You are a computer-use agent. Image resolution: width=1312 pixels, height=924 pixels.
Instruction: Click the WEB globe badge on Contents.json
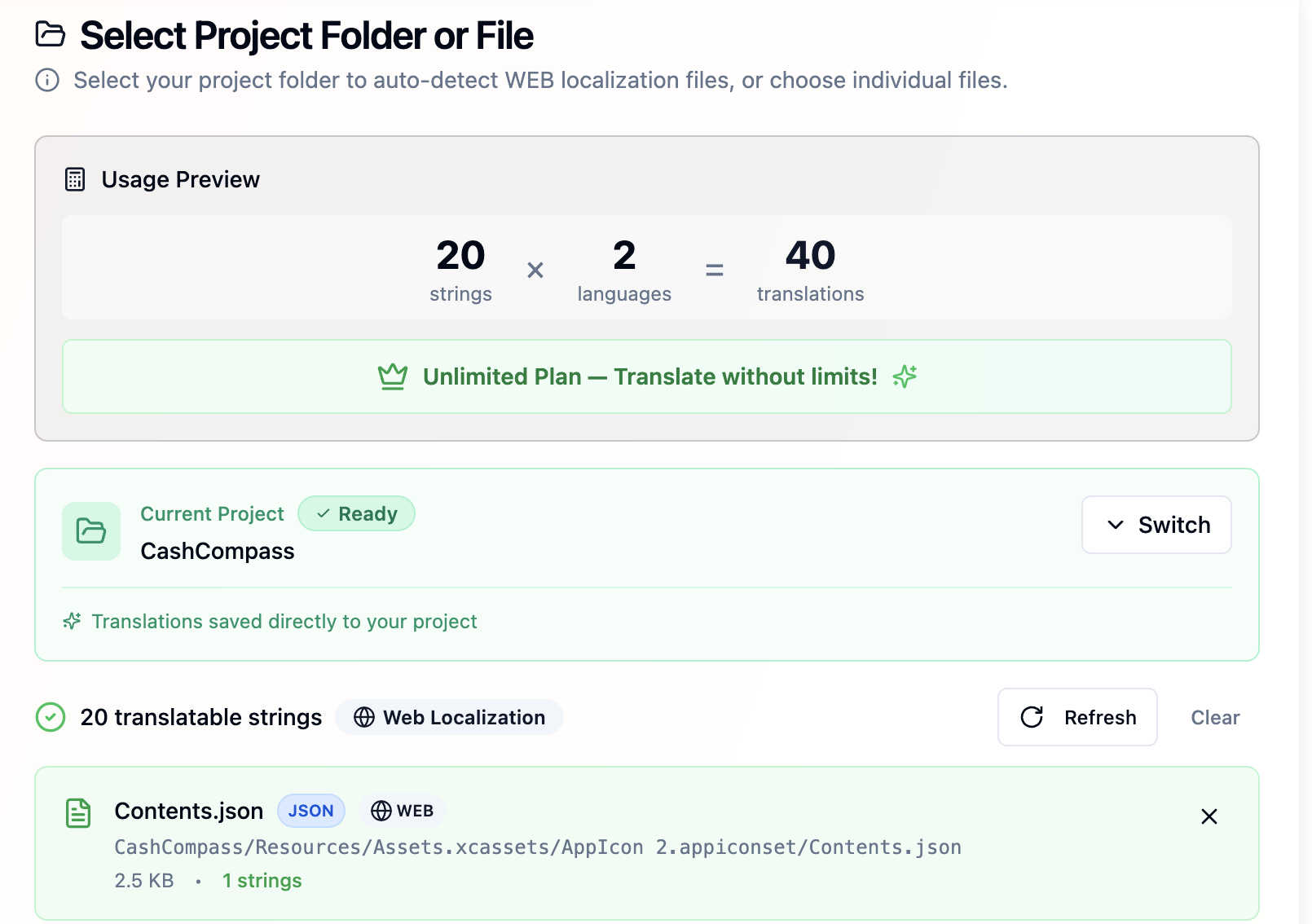click(403, 811)
